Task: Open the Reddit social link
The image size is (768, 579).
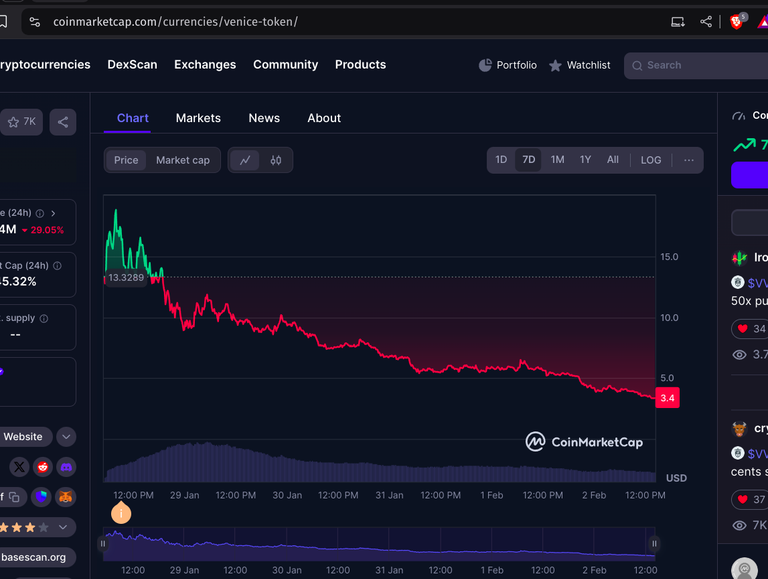Action: tap(43, 467)
